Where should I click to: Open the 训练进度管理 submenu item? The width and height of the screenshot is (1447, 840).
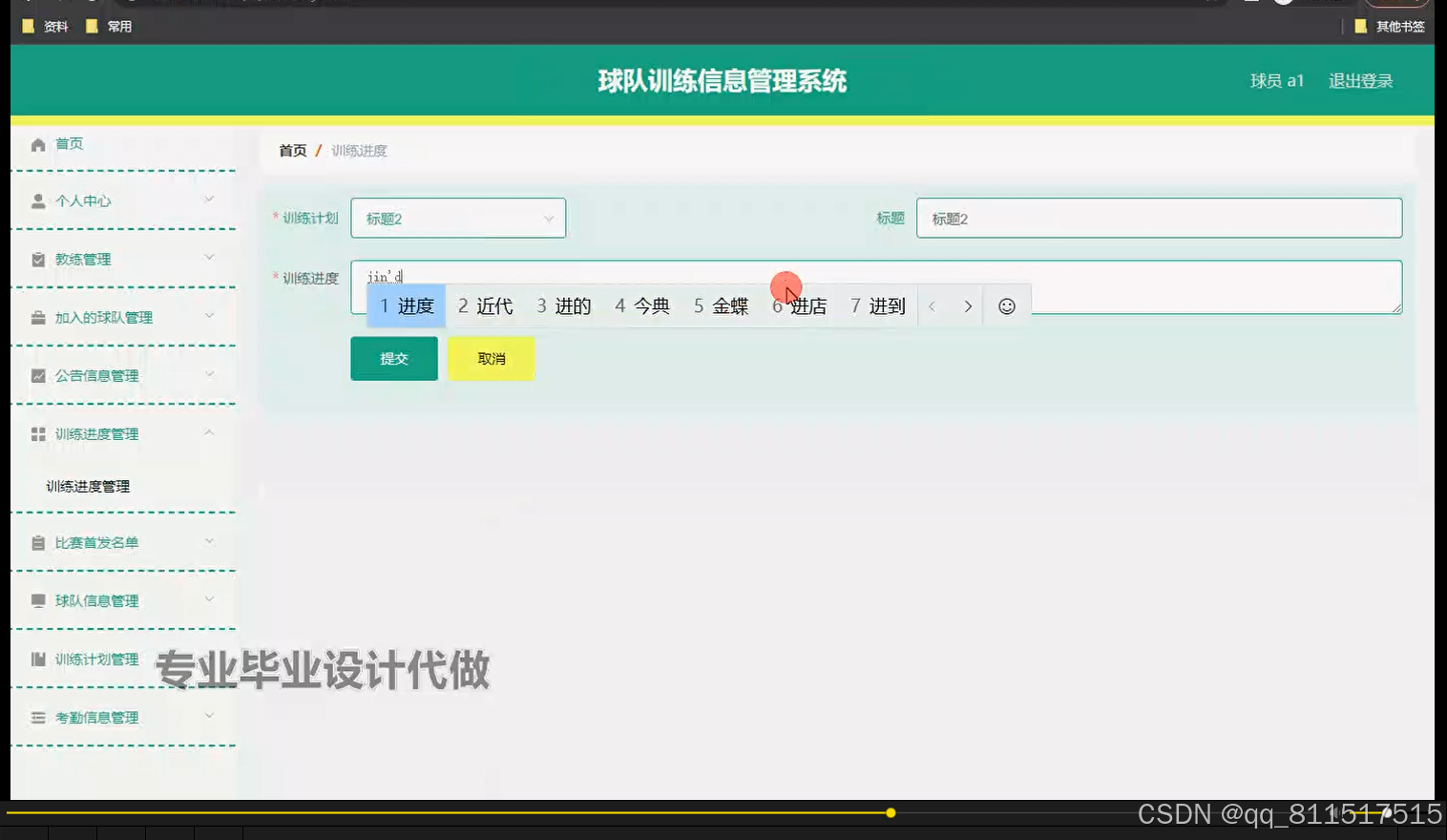[x=86, y=486]
